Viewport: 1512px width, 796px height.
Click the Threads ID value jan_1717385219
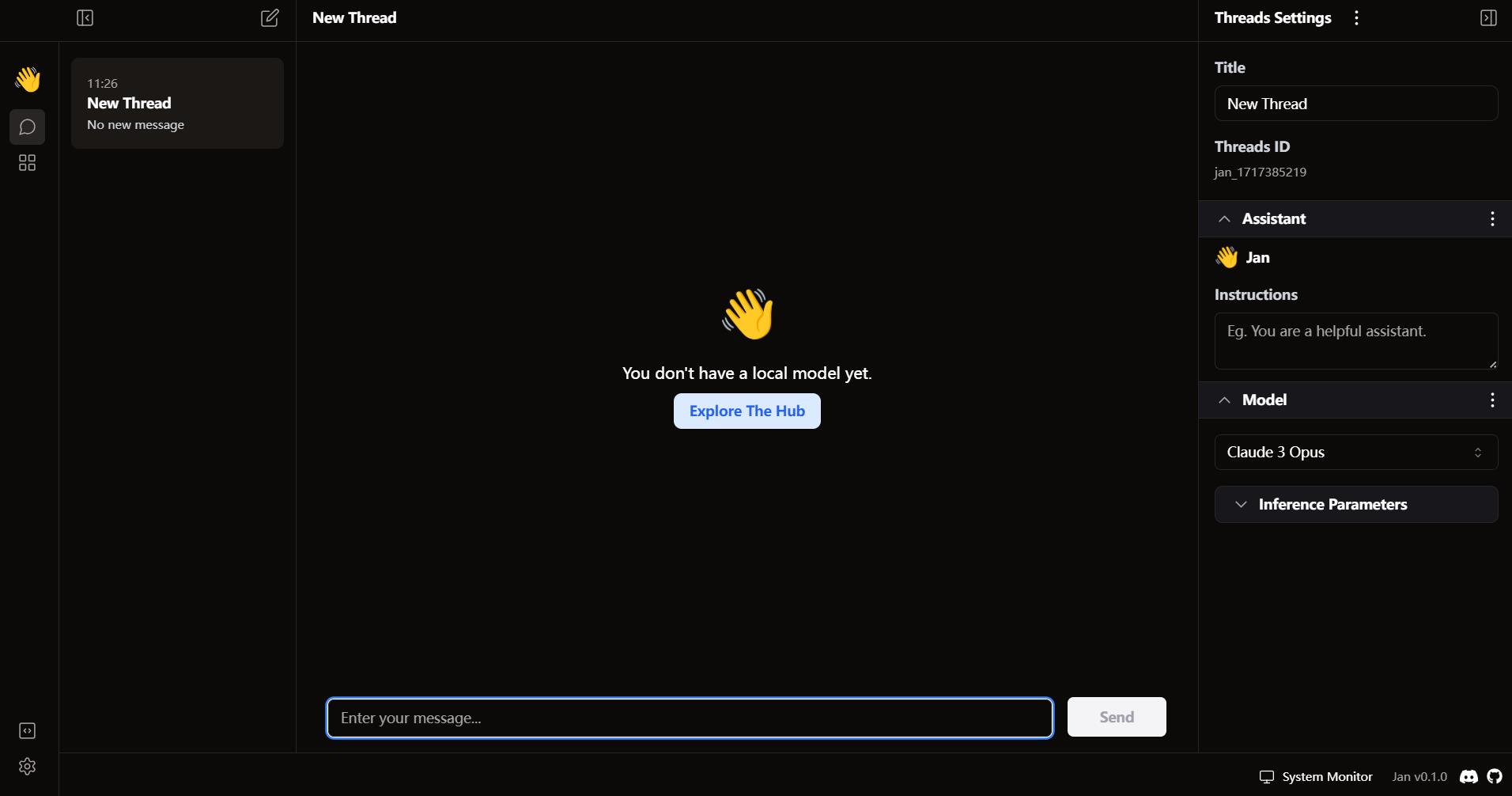1261,172
